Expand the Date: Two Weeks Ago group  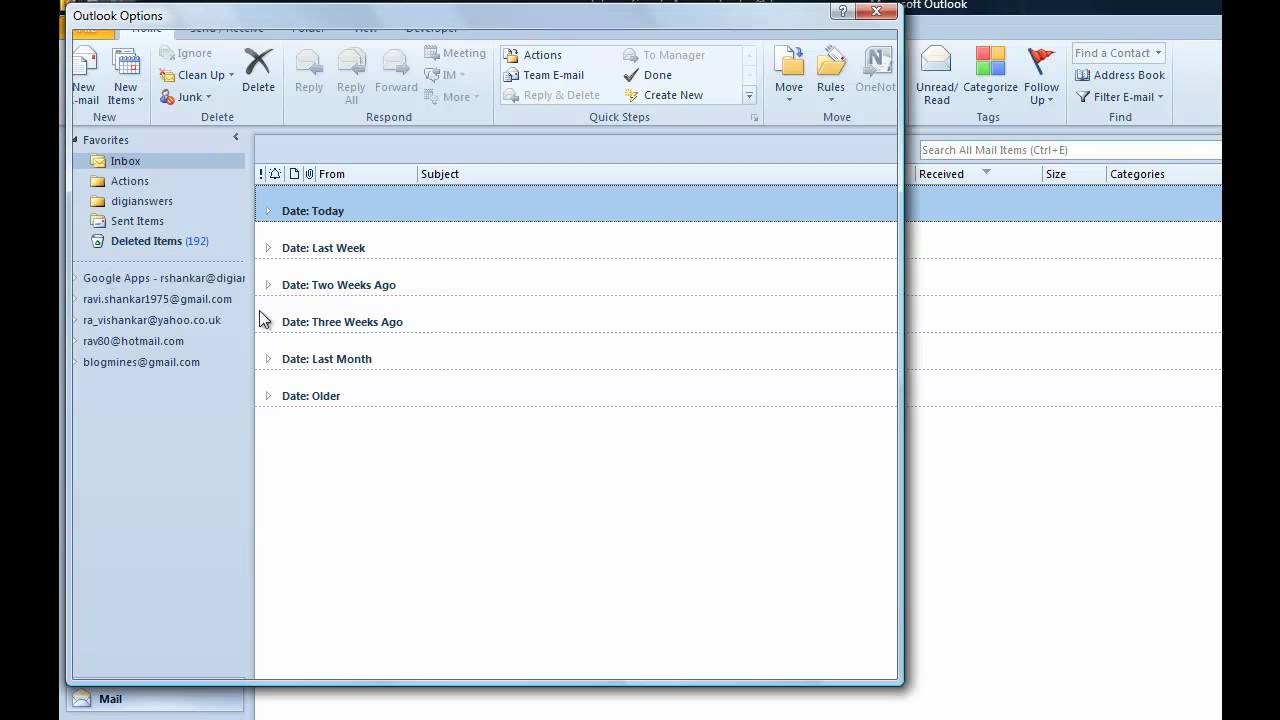268,285
